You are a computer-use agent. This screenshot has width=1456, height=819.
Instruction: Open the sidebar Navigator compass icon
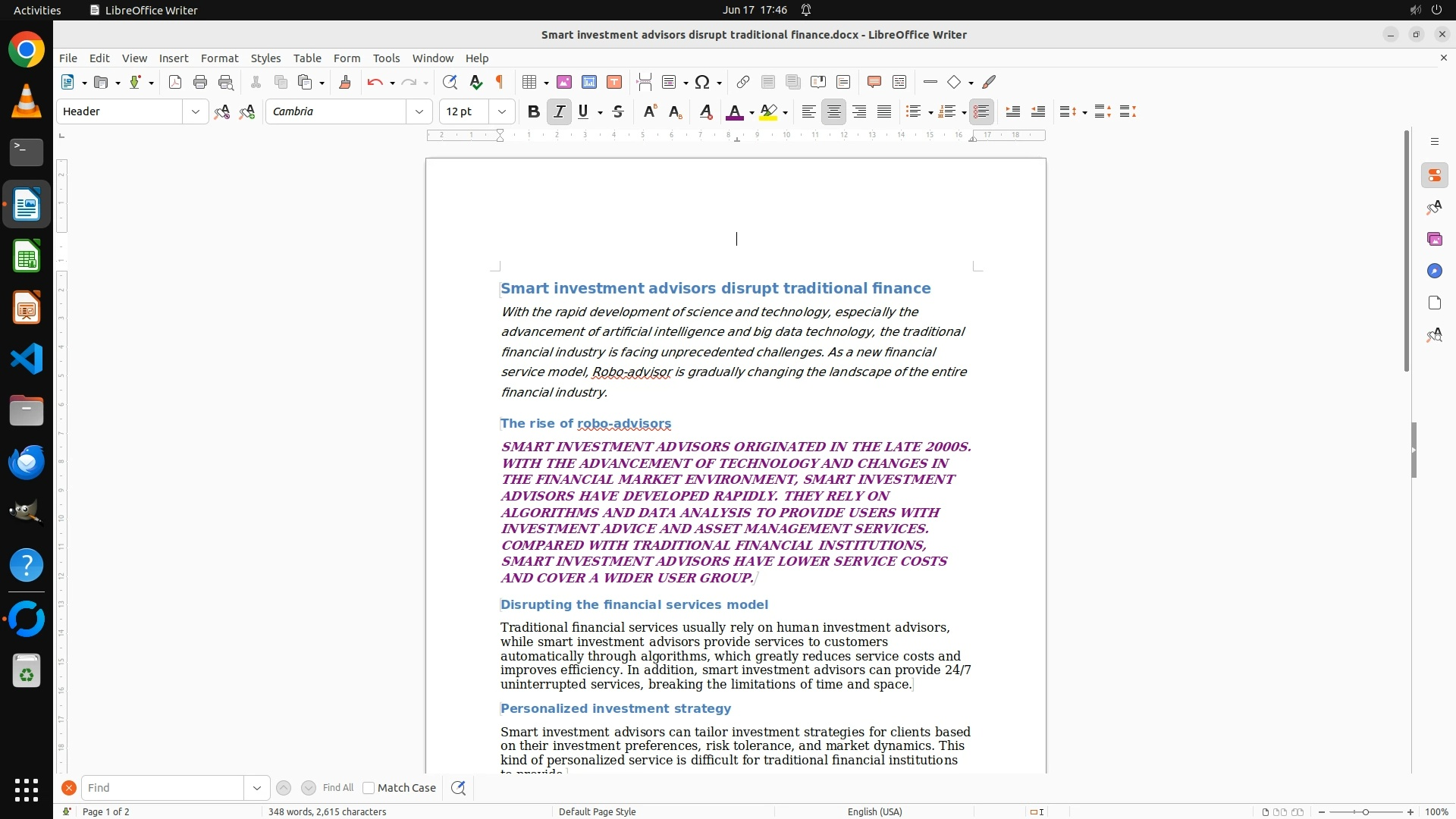1434,271
